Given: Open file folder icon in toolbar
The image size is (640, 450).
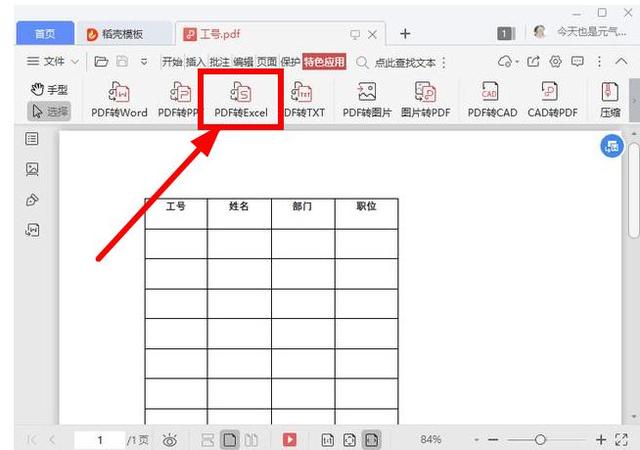Looking at the screenshot, I should point(101,62).
